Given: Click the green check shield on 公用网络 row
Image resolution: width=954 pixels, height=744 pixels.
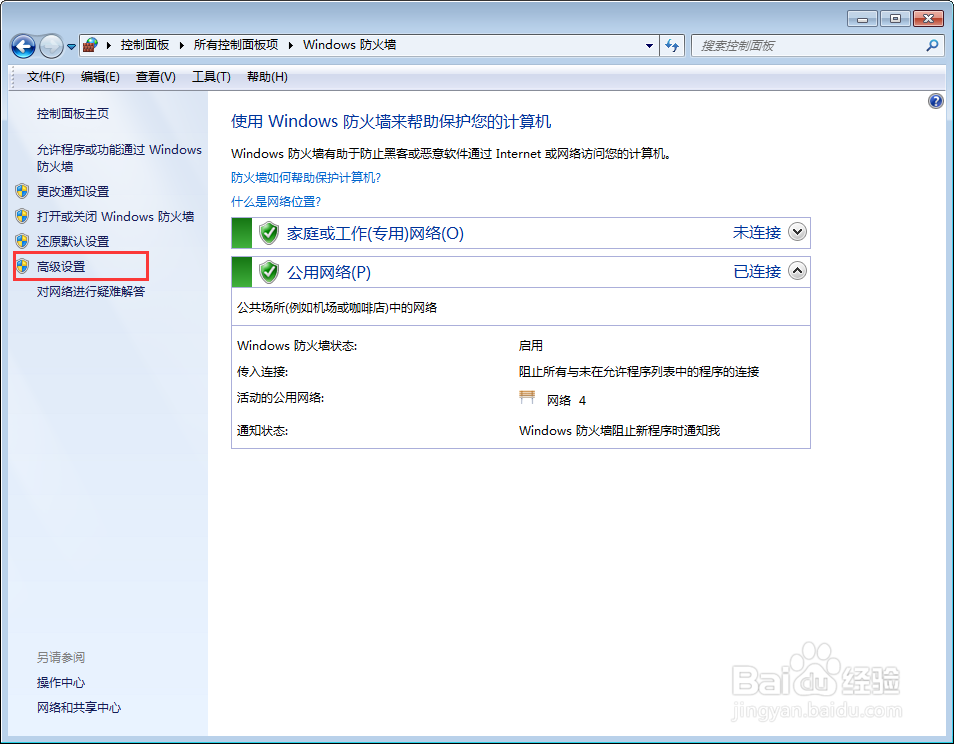Looking at the screenshot, I should click(270, 271).
